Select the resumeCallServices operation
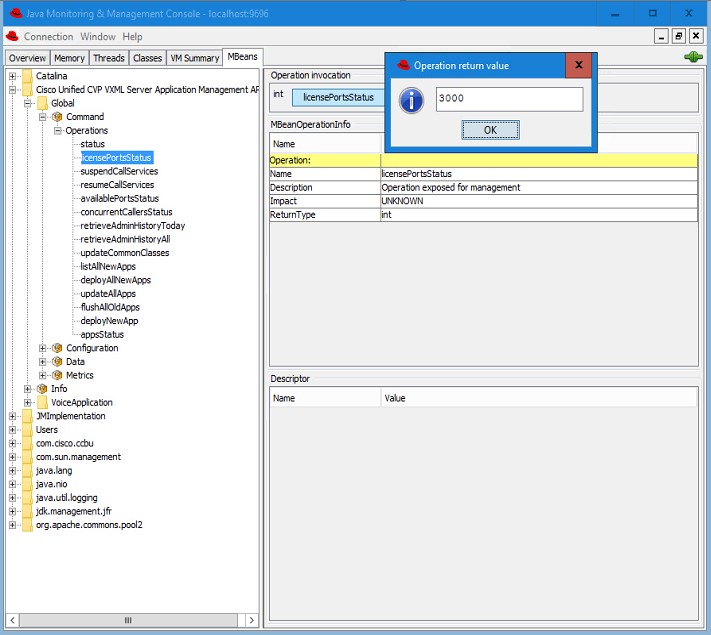 pyautogui.click(x=117, y=185)
